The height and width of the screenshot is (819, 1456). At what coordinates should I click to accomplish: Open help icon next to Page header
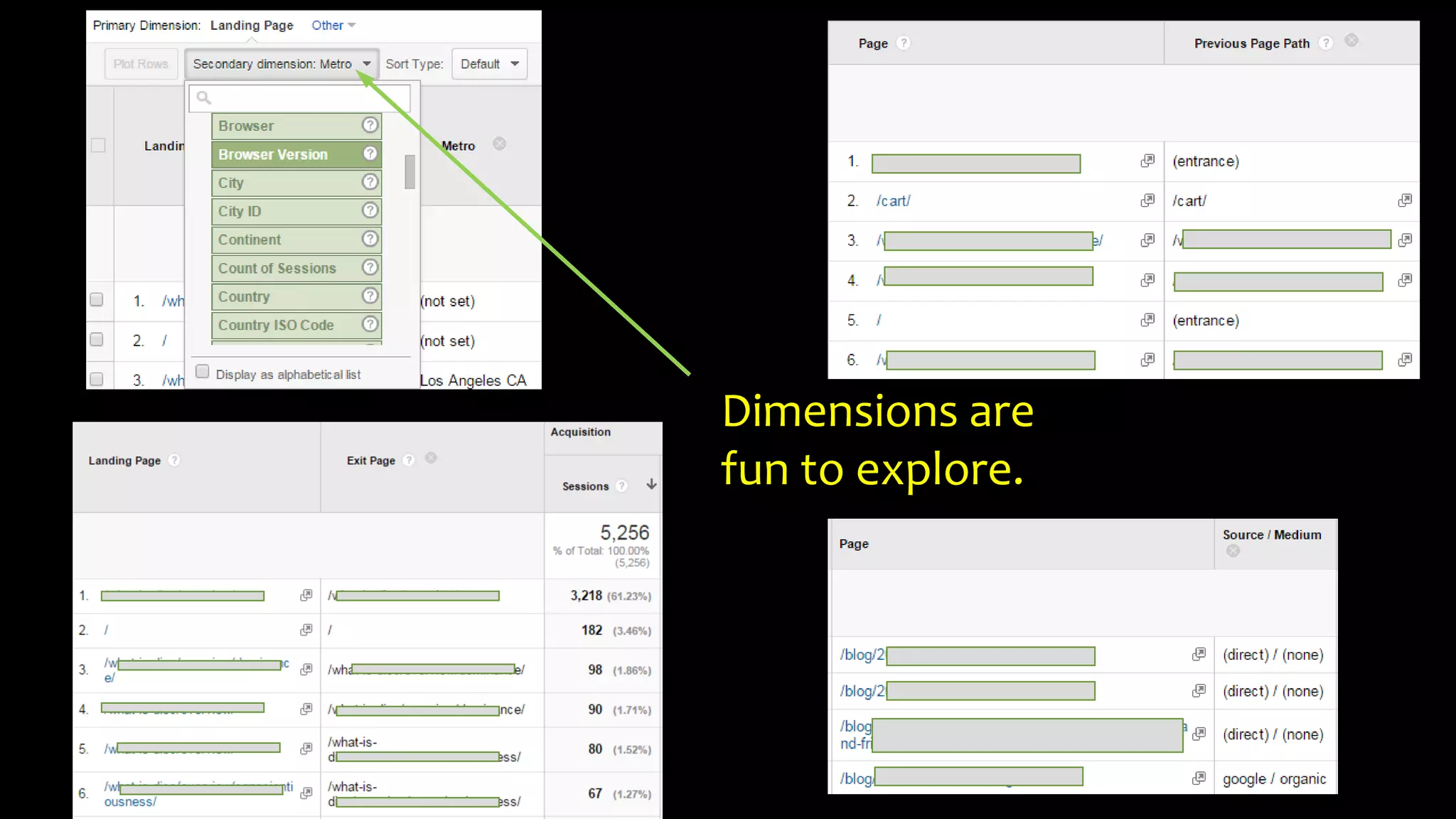point(903,43)
